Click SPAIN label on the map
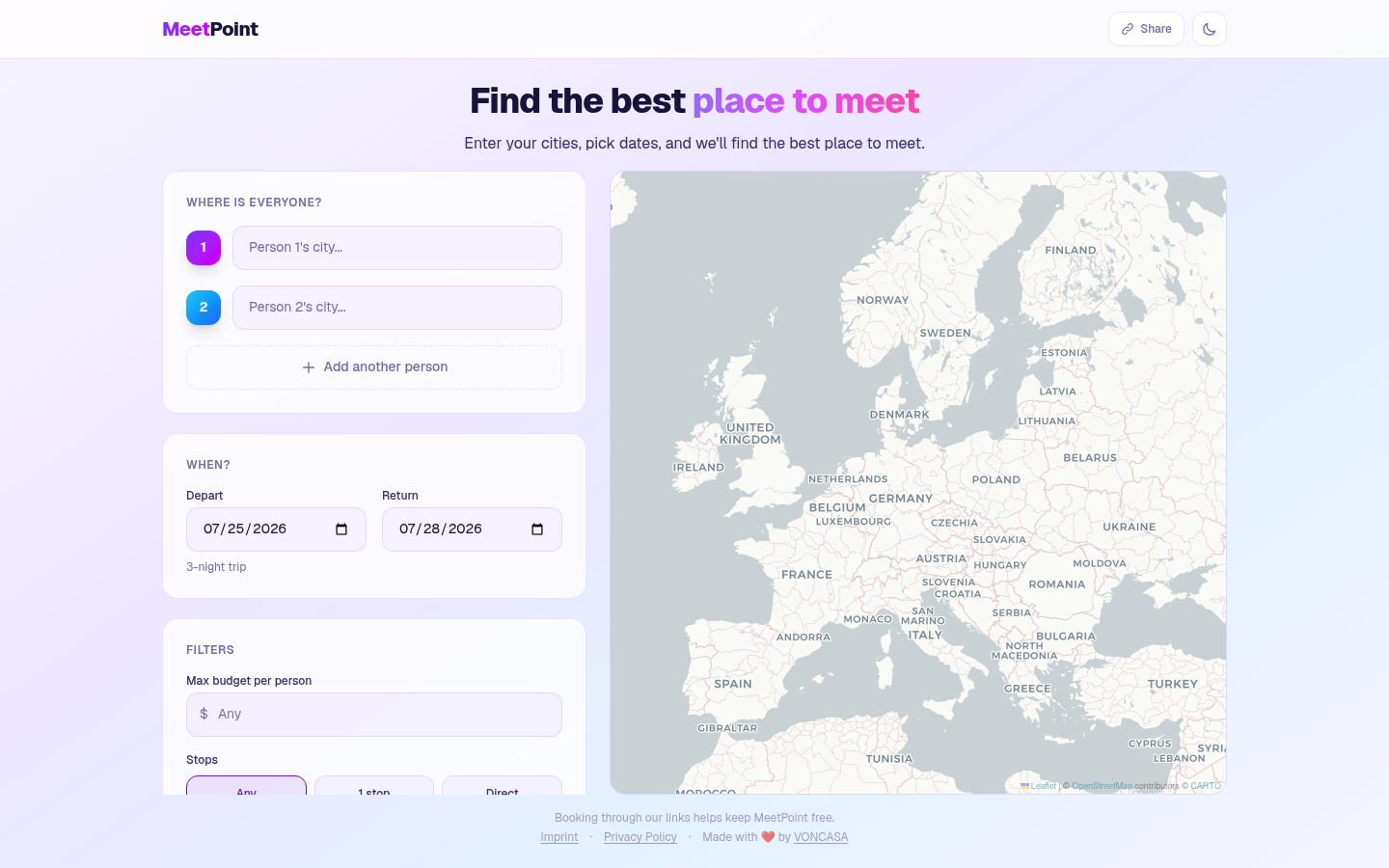This screenshot has width=1389, height=868. 733,685
